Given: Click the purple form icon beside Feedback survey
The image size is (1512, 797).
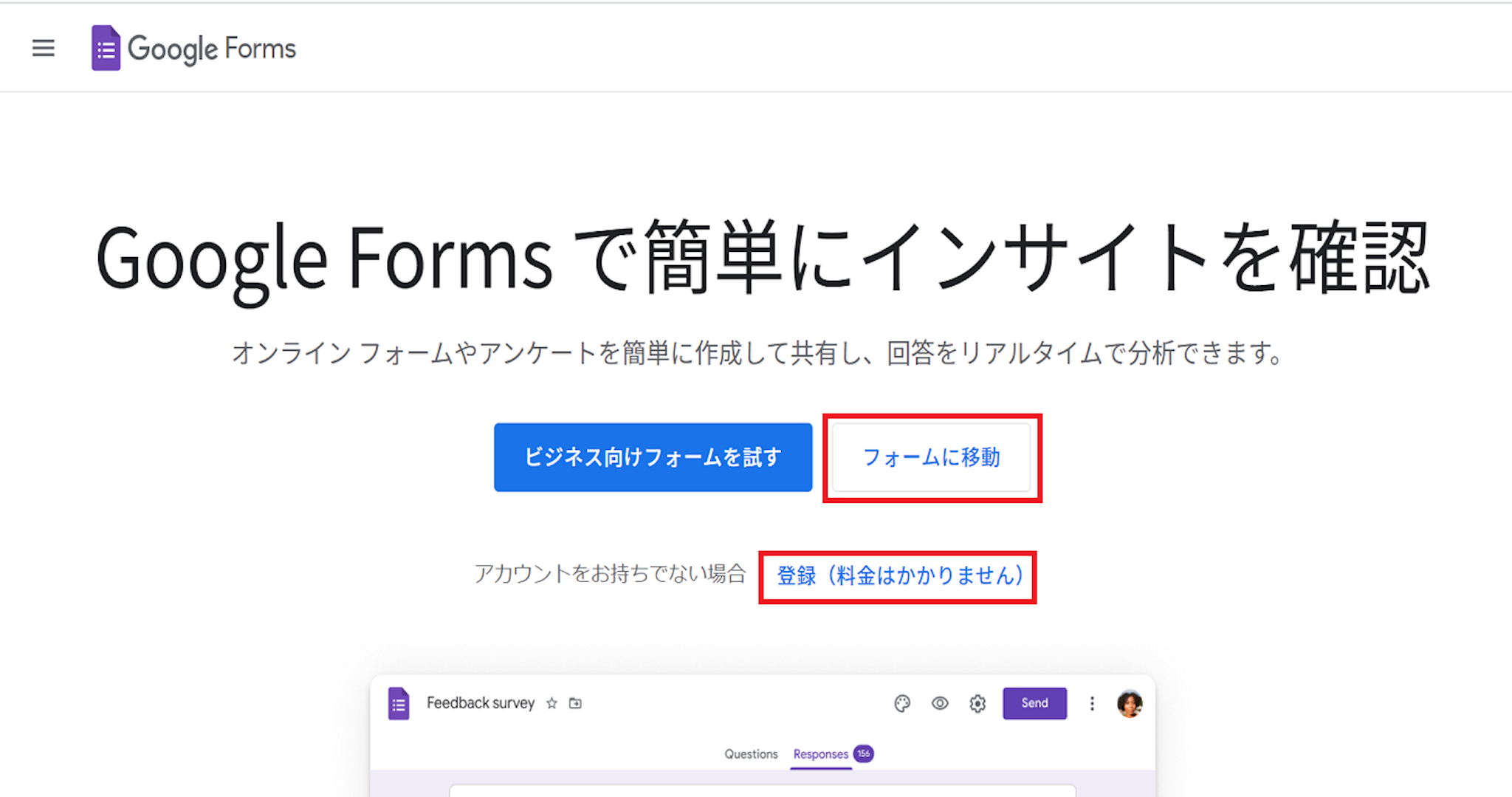Looking at the screenshot, I should [x=399, y=703].
